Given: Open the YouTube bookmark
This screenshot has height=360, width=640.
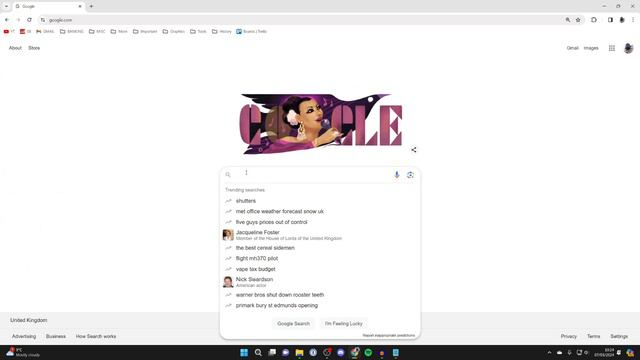Looking at the screenshot, I should point(9,31).
